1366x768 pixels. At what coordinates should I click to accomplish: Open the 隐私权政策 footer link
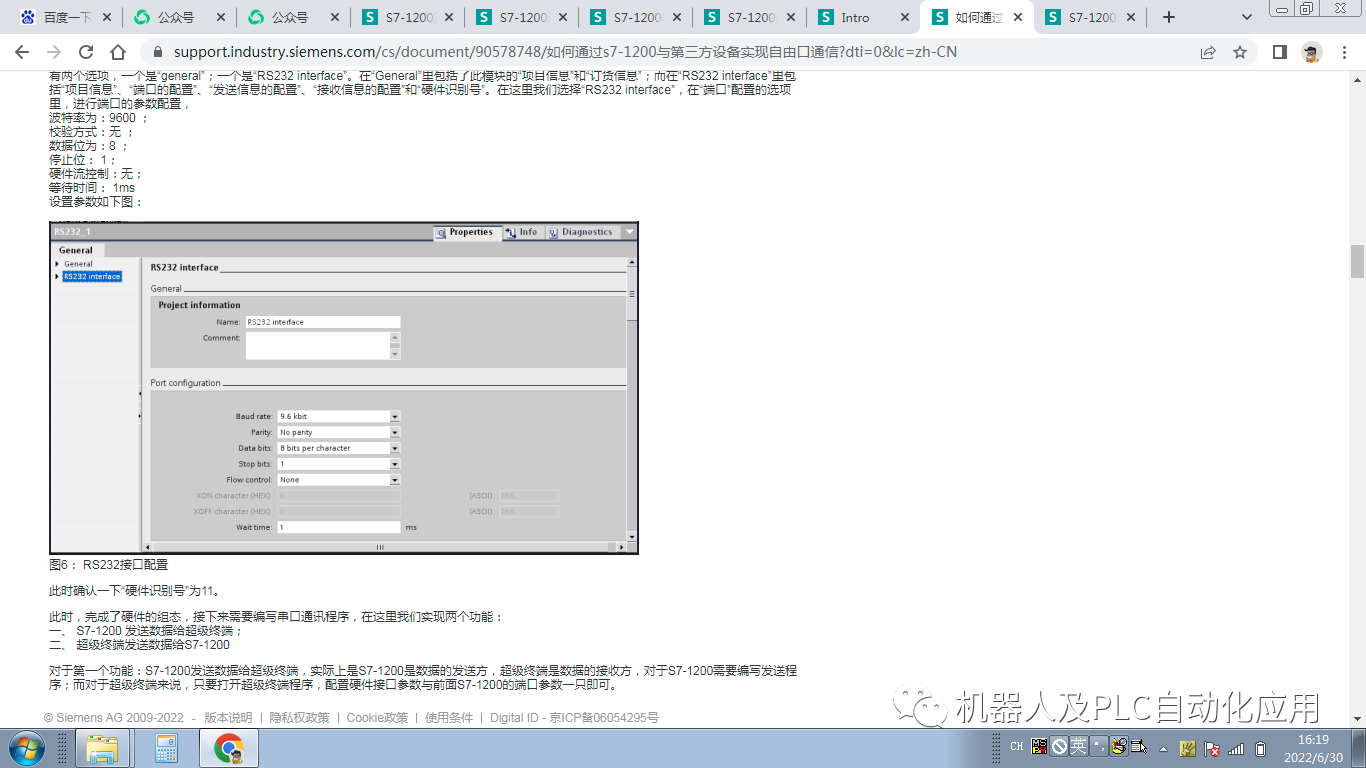click(x=300, y=718)
